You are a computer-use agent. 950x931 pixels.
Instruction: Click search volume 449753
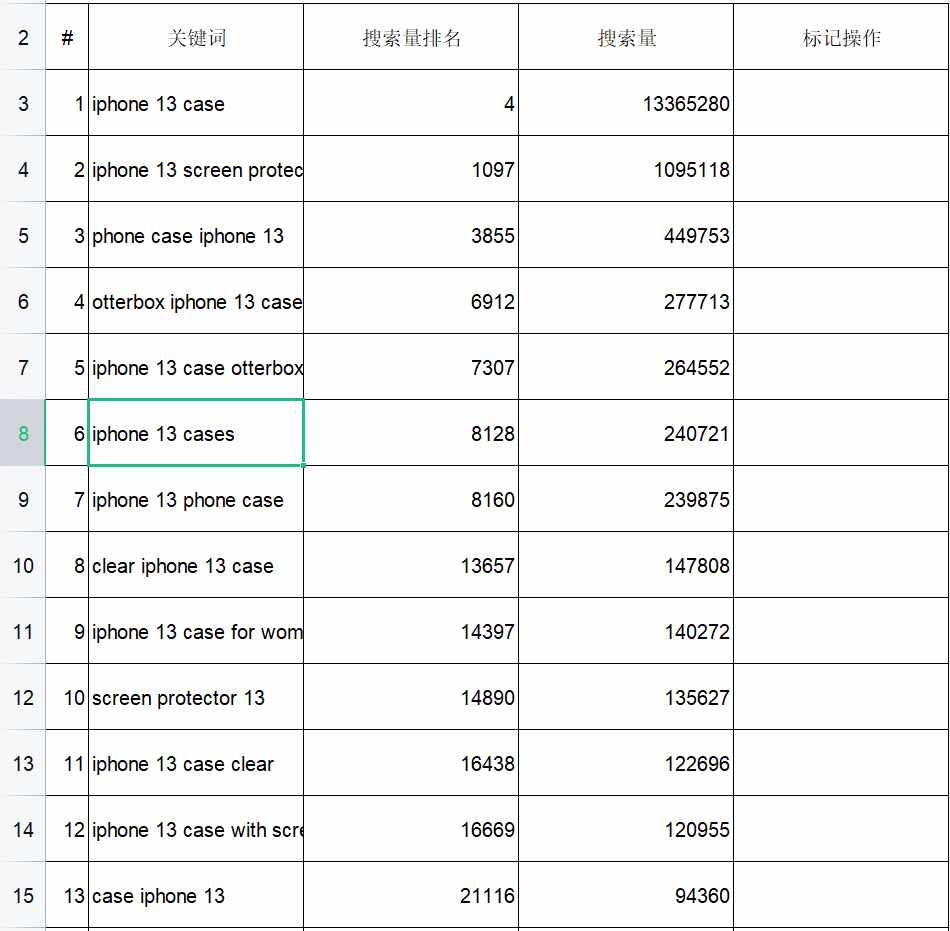tap(626, 235)
